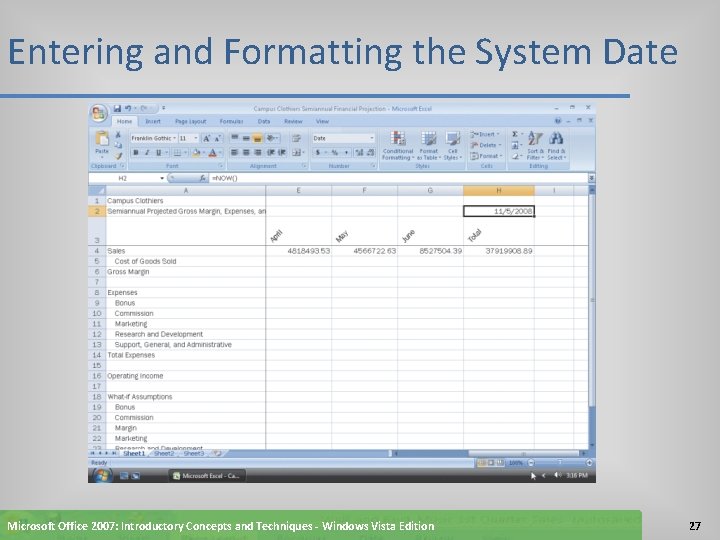
Task: Activate the Format Painter brush
Action: 118,156
